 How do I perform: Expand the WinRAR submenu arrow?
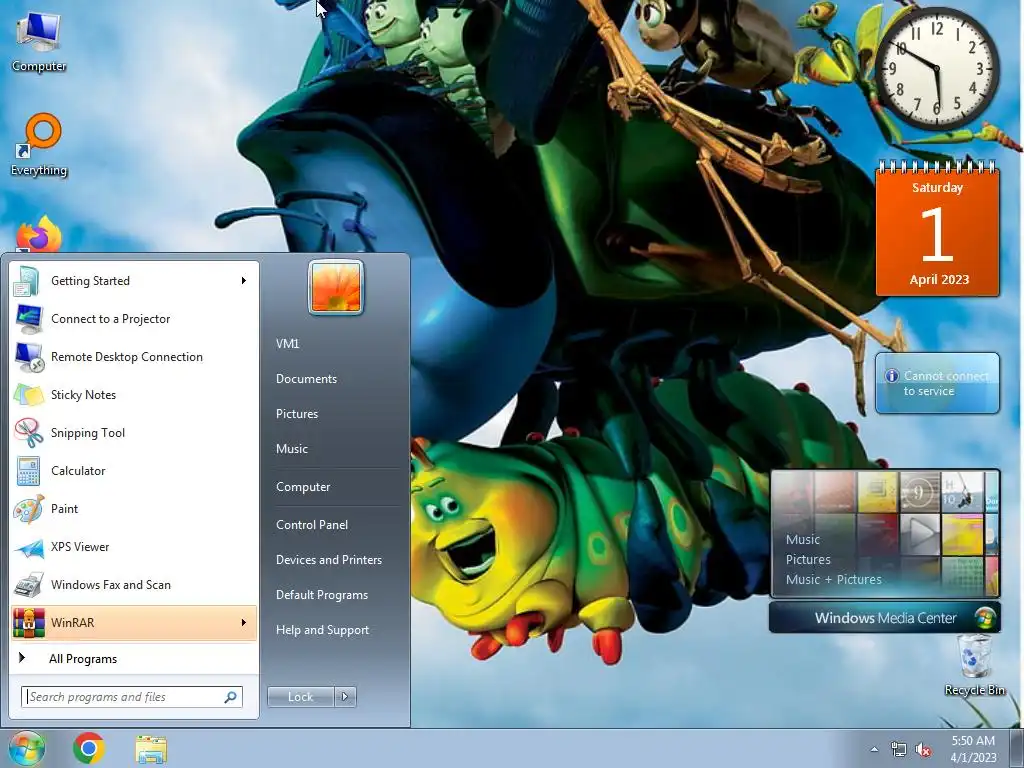(244, 622)
